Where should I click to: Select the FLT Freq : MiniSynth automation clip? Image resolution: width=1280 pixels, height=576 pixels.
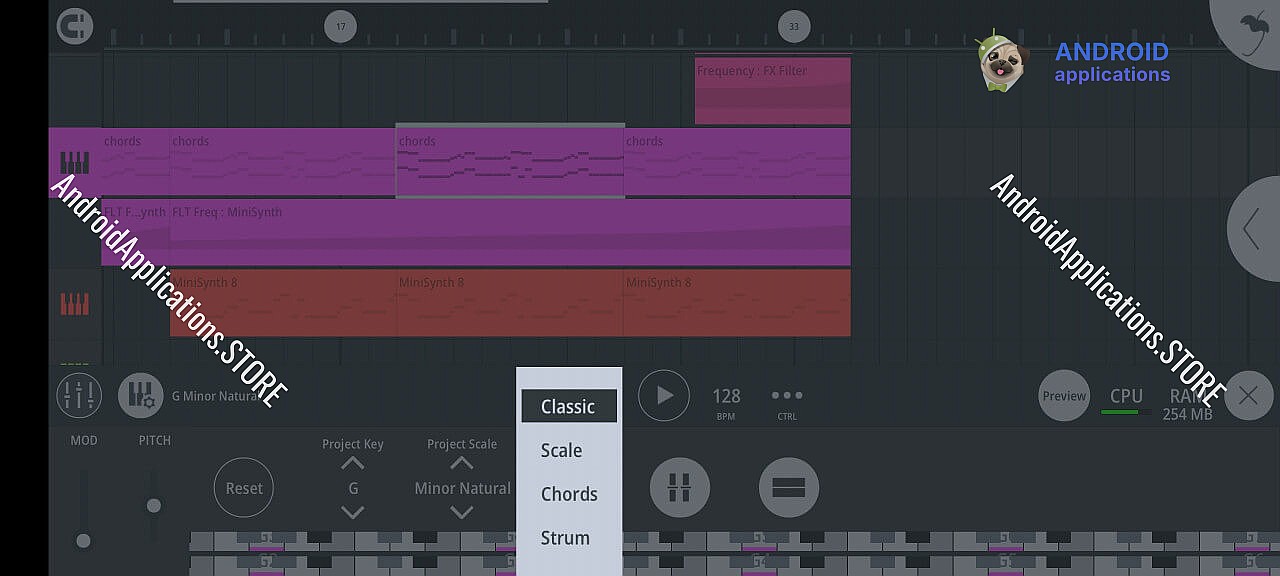pos(510,232)
